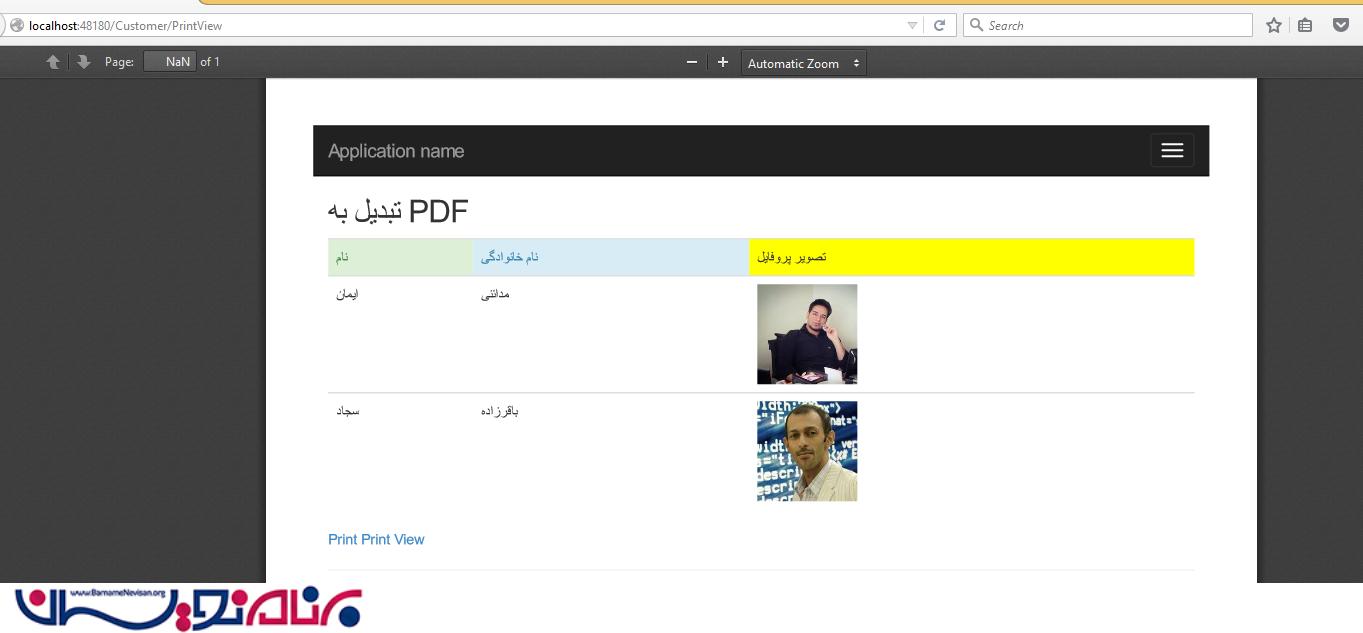The height and width of the screenshot is (633, 1363).
Task: Open the bookmarks list icon
Action: [x=1305, y=25]
